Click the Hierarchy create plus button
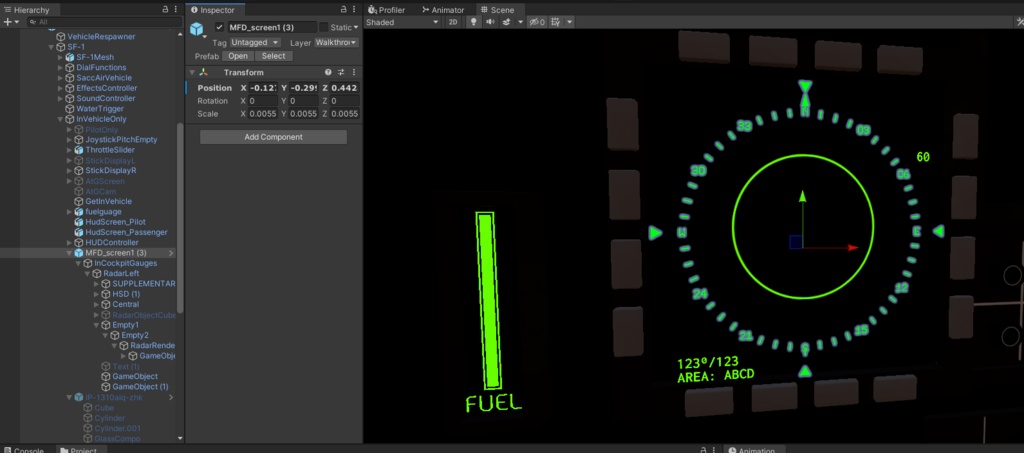This screenshot has width=1024, height=453. (x=7, y=22)
